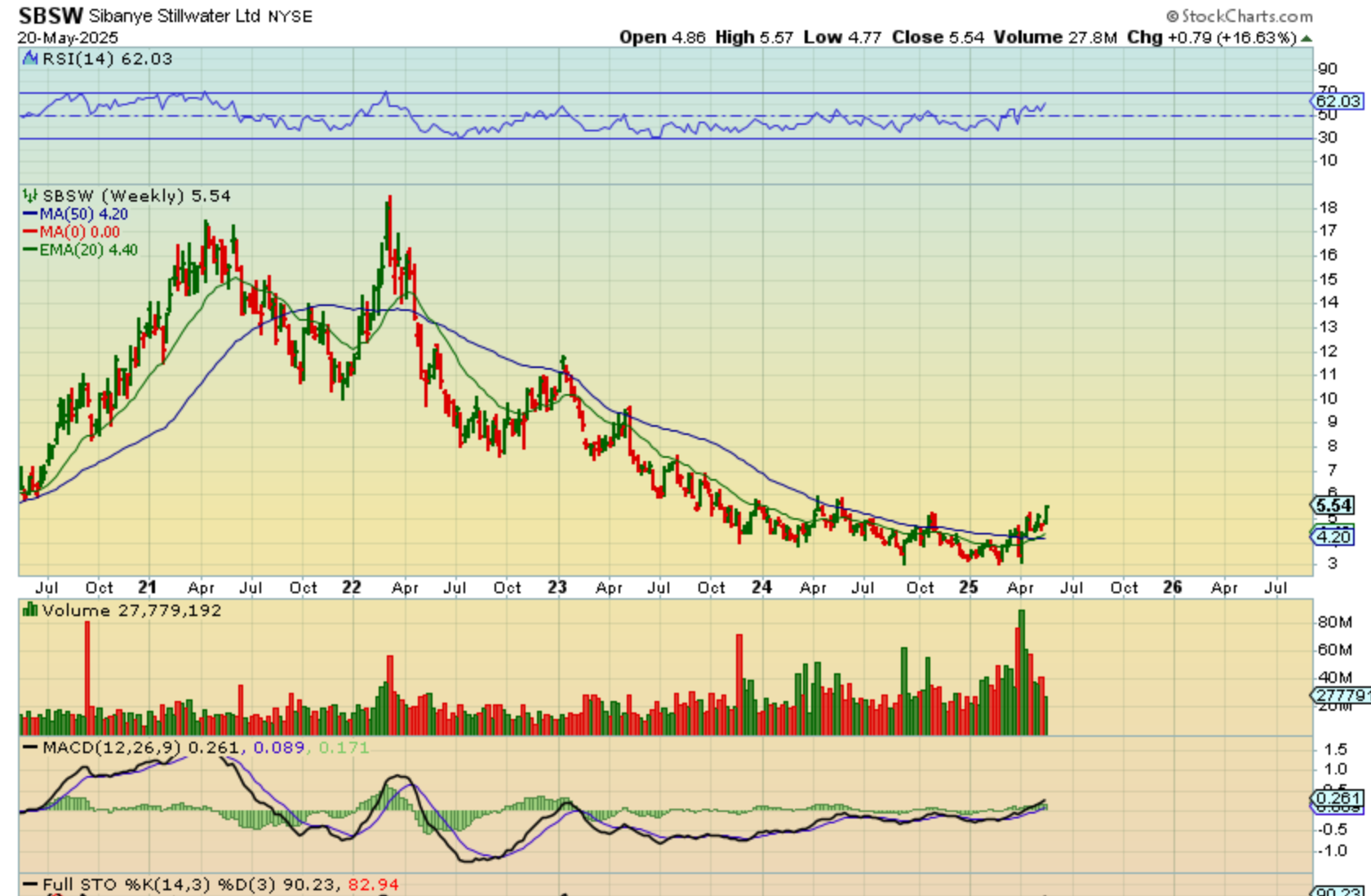
Task: Click the Close 5.54 value in the header
Action: coord(938,38)
